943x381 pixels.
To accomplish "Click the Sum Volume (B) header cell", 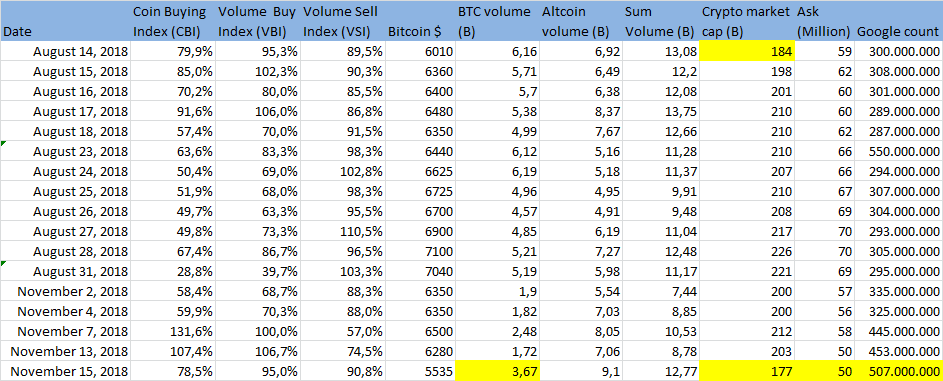I will [661, 21].
